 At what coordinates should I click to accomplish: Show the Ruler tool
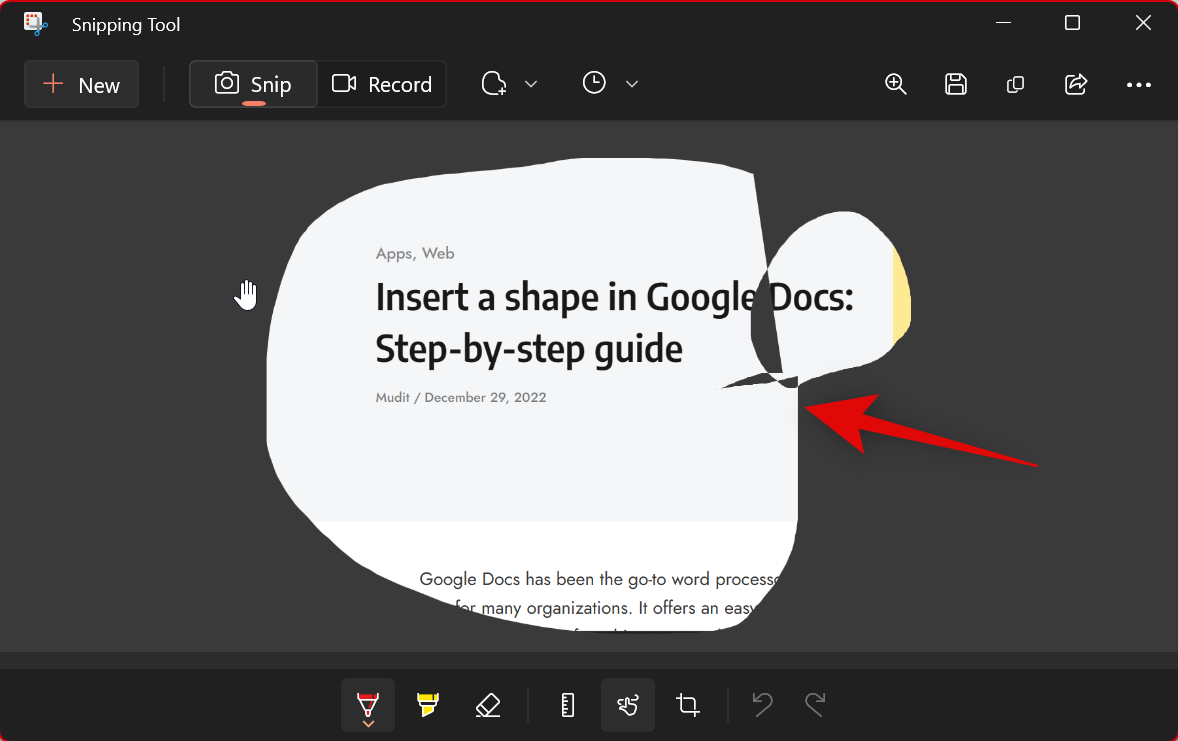click(x=568, y=705)
